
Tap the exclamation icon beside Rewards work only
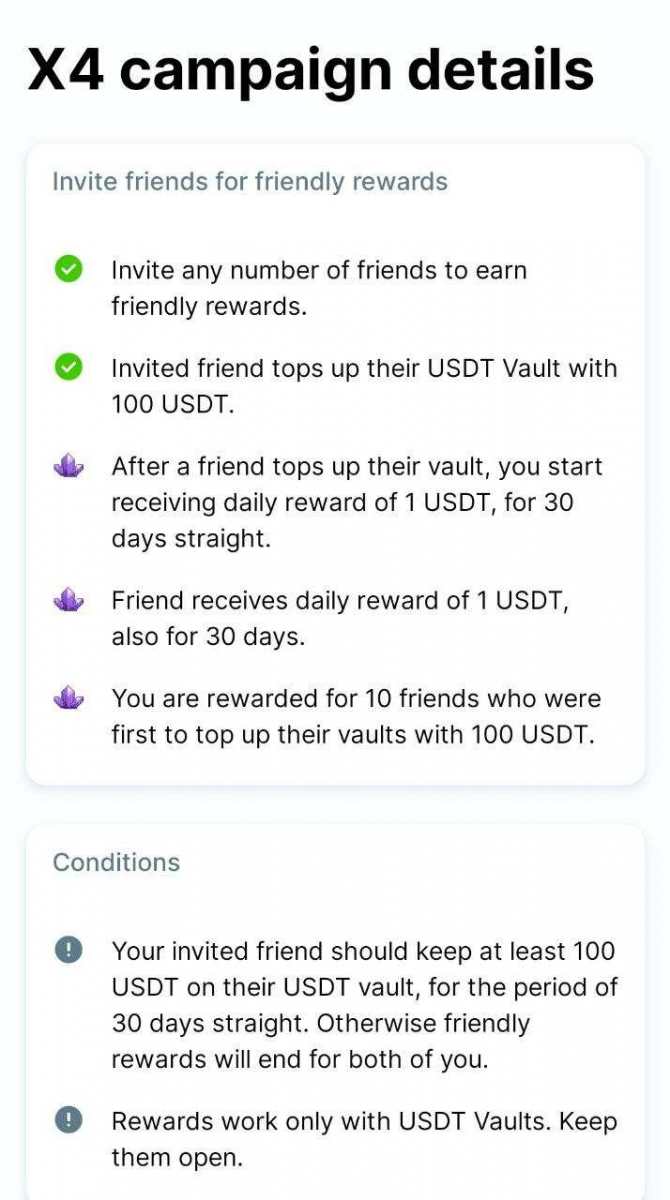tap(68, 1121)
